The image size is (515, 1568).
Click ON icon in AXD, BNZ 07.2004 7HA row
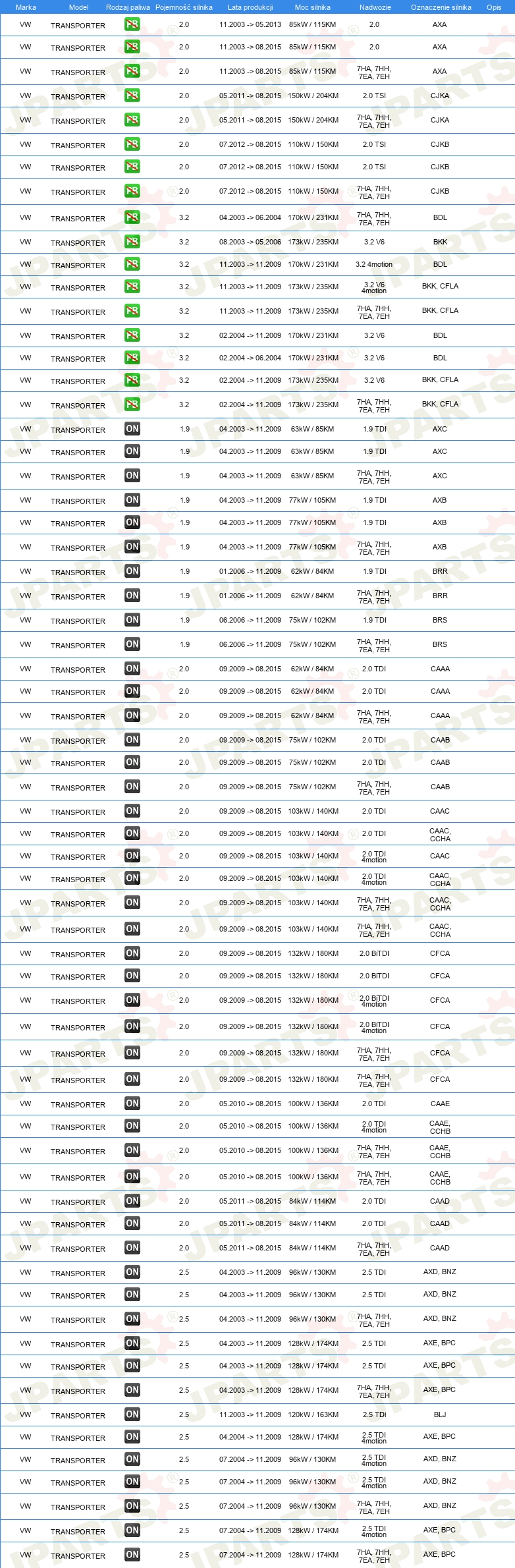pos(132,1506)
